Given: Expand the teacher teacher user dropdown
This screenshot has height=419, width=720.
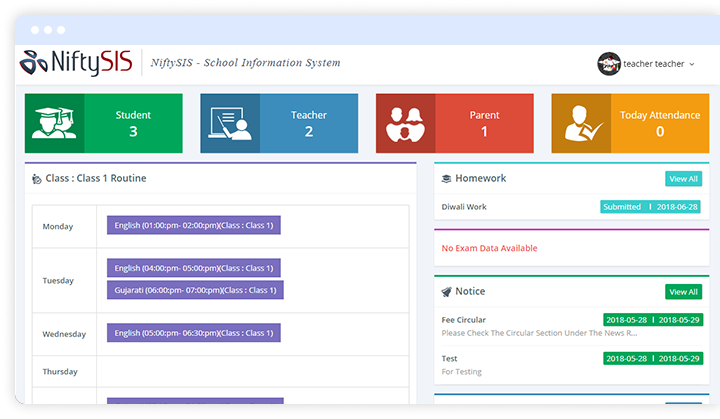Looking at the screenshot, I should click(x=658, y=64).
